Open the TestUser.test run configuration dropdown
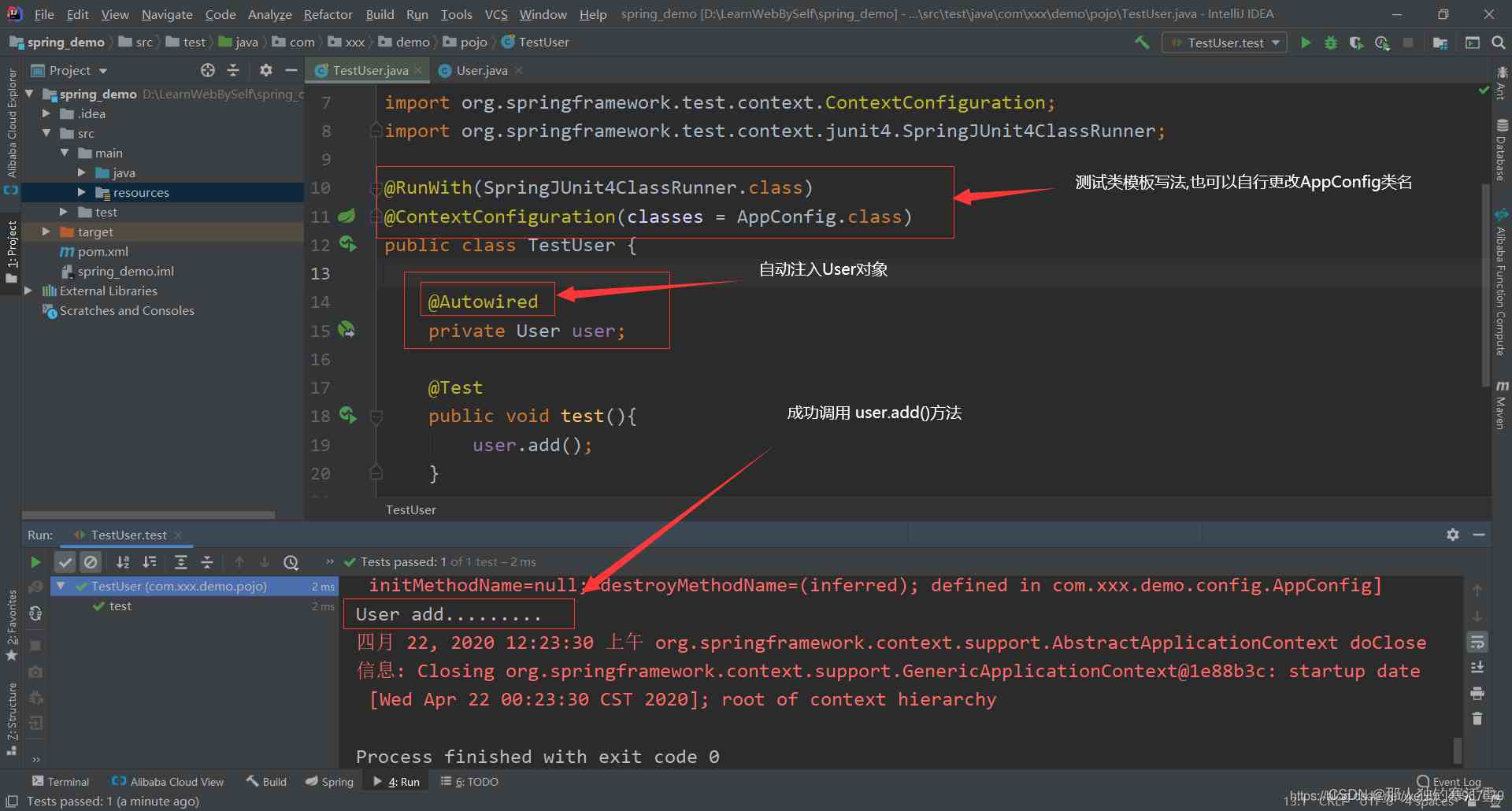1512x811 pixels. click(1225, 43)
